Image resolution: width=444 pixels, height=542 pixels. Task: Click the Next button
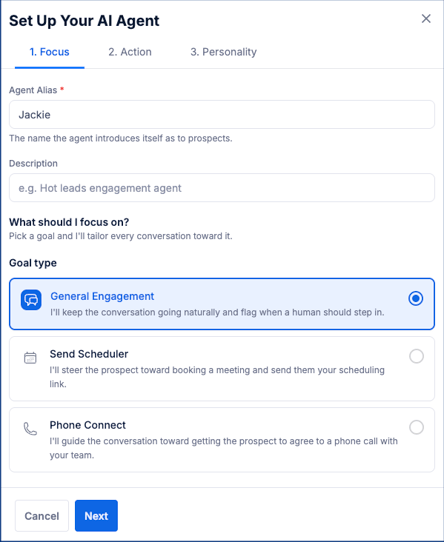point(96,516)
